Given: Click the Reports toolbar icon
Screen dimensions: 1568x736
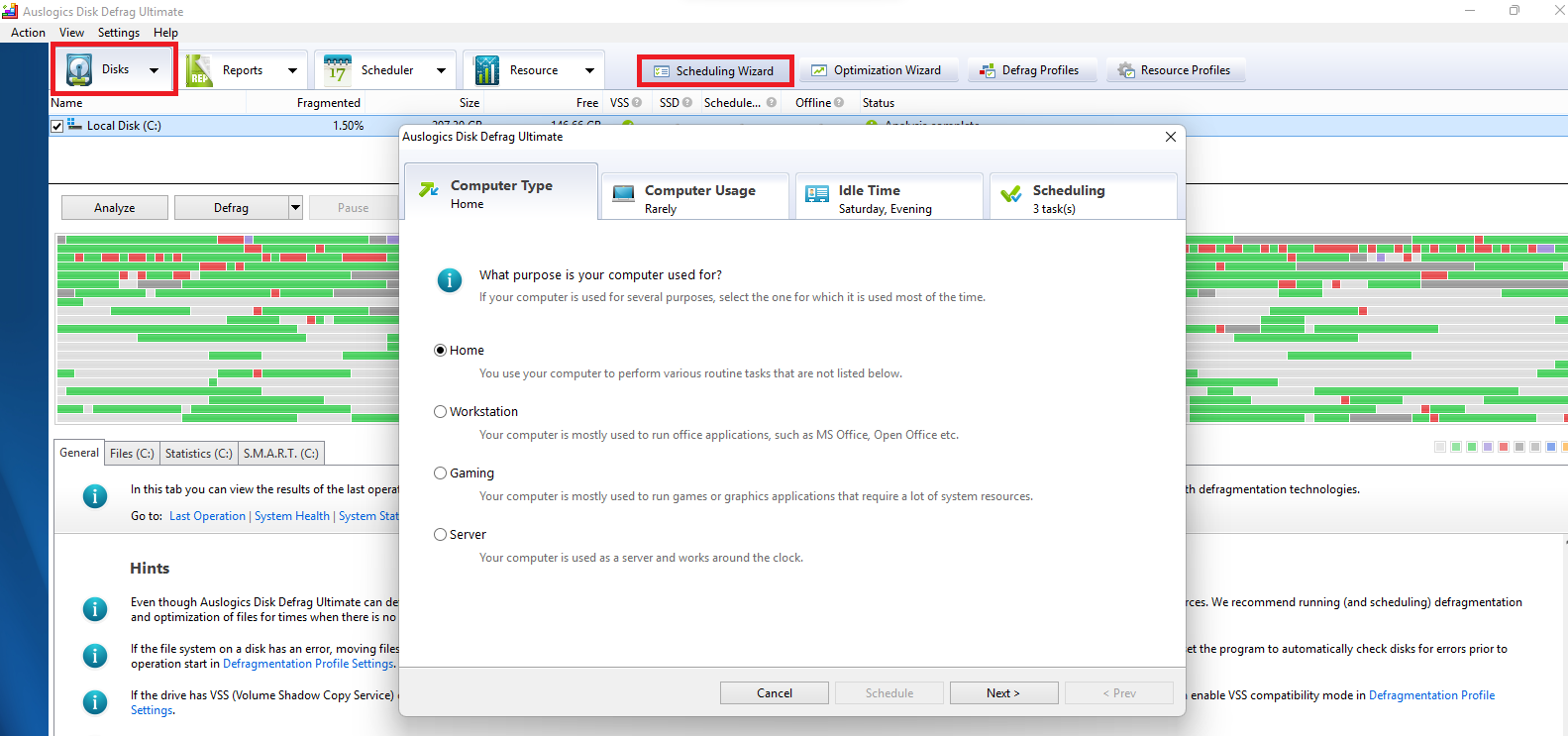Looking at the screenshot, I should pos(200,70).
